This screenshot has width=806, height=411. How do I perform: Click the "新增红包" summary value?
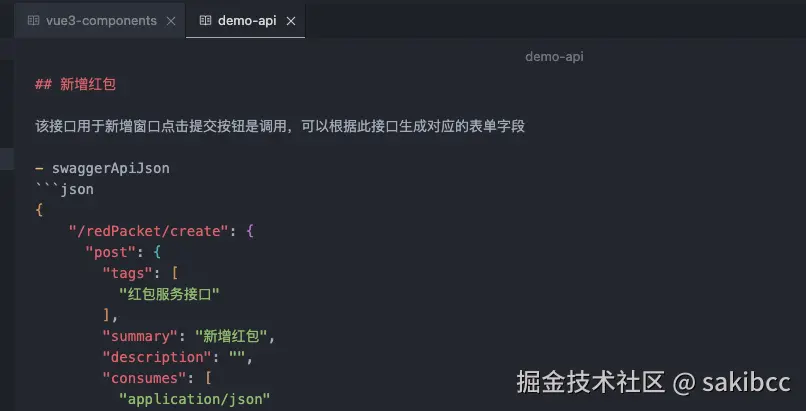(231, 337)
